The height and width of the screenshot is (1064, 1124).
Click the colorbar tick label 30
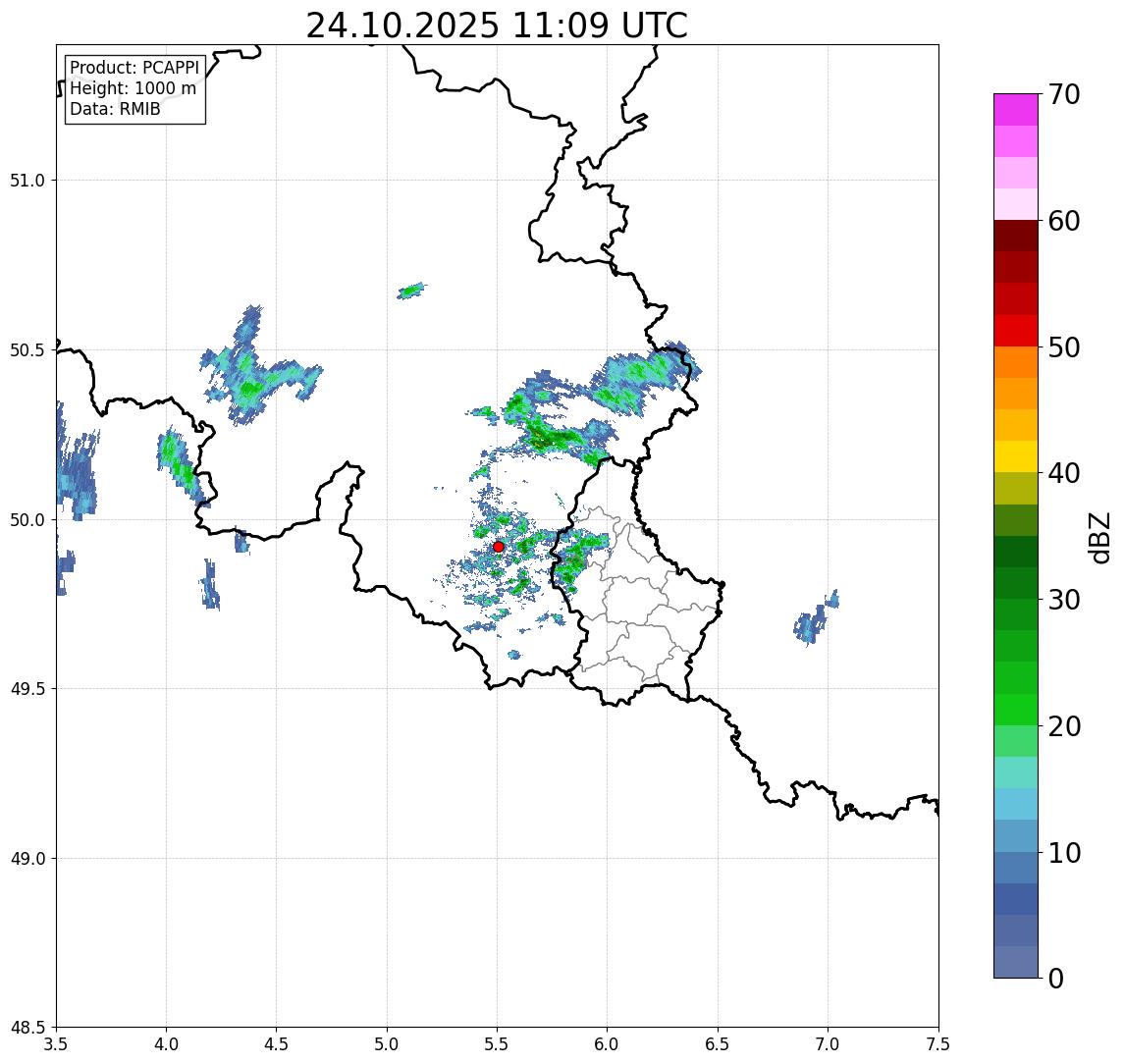pos(1063,600)
